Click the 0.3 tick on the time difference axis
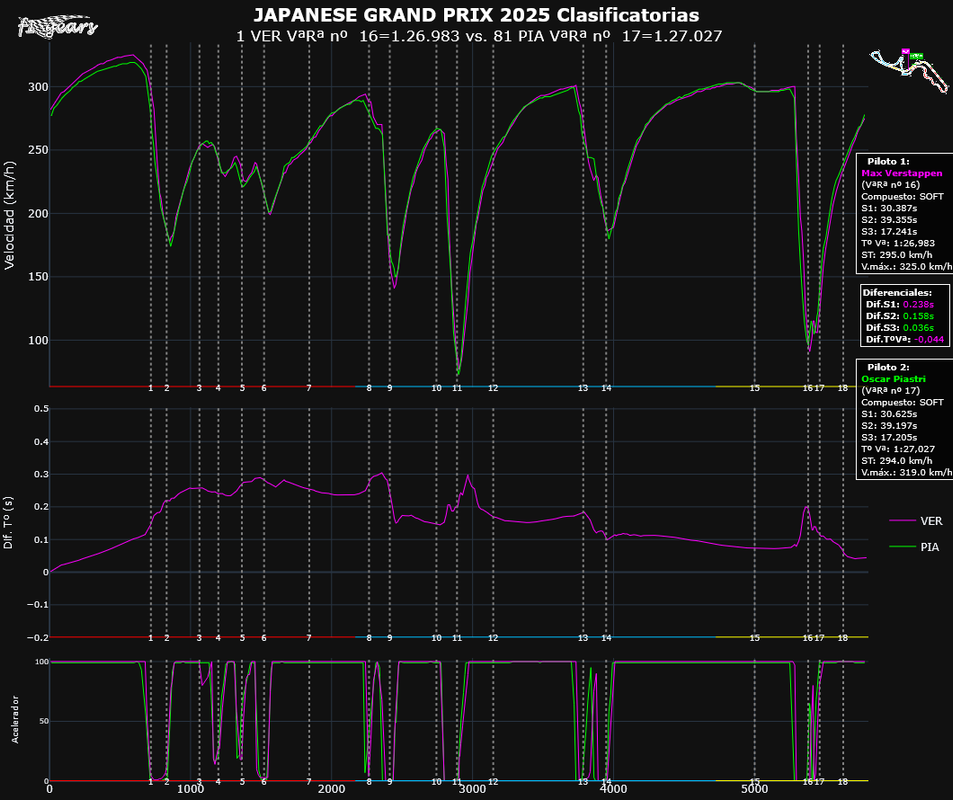The image size is (953, 800). (41, 474)
